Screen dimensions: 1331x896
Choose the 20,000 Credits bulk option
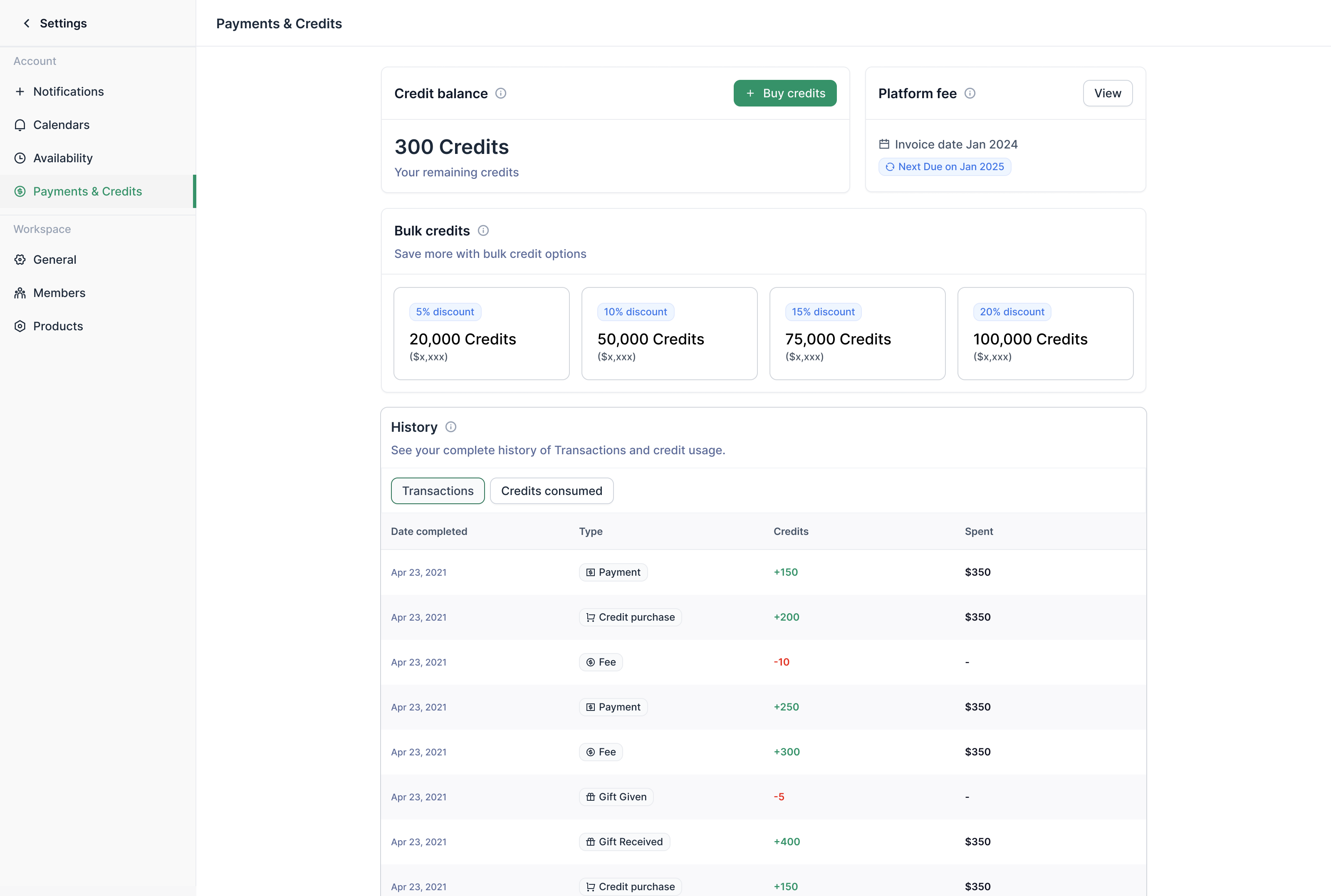(481, 334)
